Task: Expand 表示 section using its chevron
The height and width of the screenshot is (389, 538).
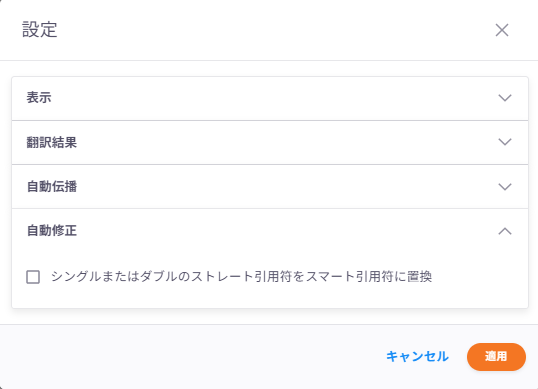Action: (505, 98)
